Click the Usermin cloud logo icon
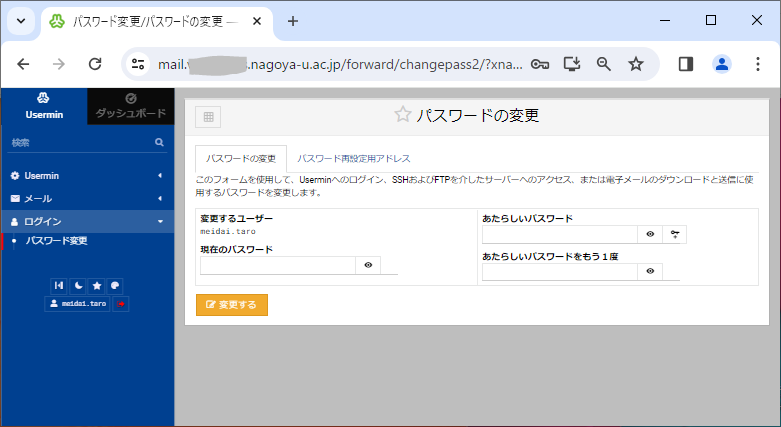The width and height of the screenshot is (781, 427). (43, 98)
